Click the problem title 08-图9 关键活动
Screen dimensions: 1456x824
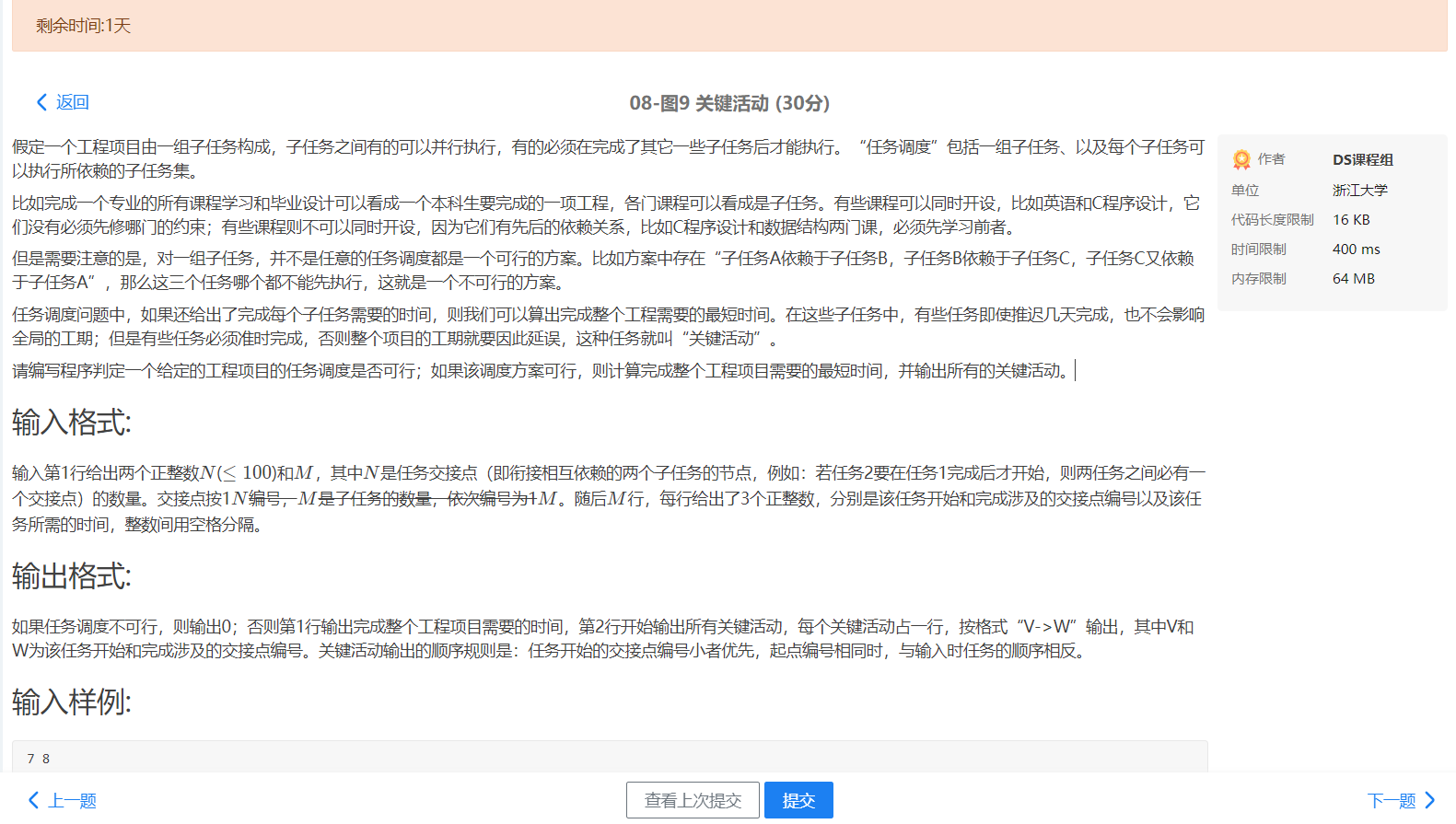tap(729, 103)
